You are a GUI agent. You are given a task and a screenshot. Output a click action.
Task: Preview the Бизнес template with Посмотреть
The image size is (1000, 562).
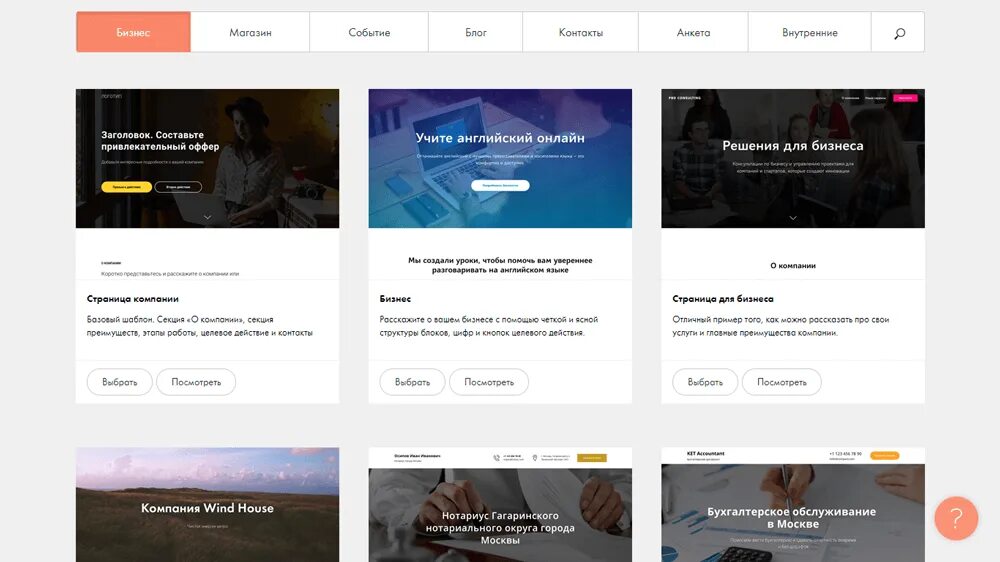pyautogui.click(x=489, y=382)
